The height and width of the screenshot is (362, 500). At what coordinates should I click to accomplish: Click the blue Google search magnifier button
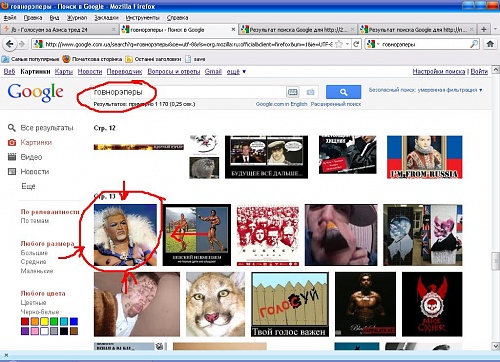coord(343,92)
